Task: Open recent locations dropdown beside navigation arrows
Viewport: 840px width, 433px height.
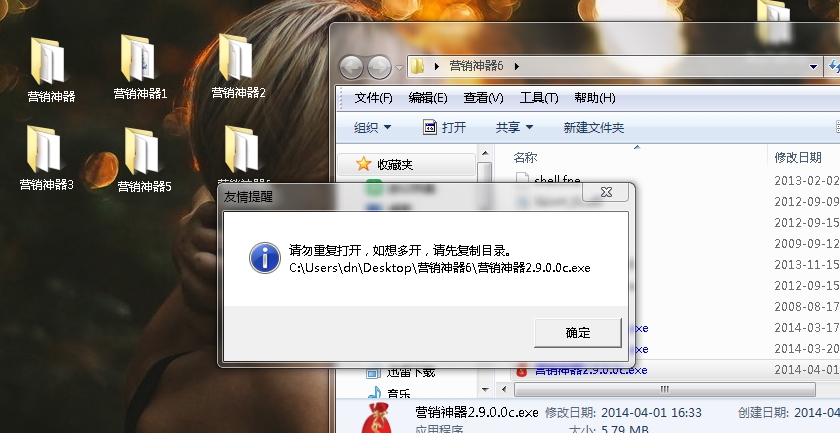Action: coord(399,68)
